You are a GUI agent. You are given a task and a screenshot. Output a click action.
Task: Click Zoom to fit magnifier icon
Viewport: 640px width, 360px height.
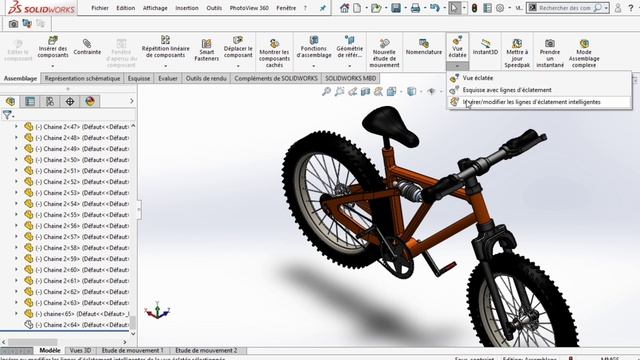click(327, 91)
